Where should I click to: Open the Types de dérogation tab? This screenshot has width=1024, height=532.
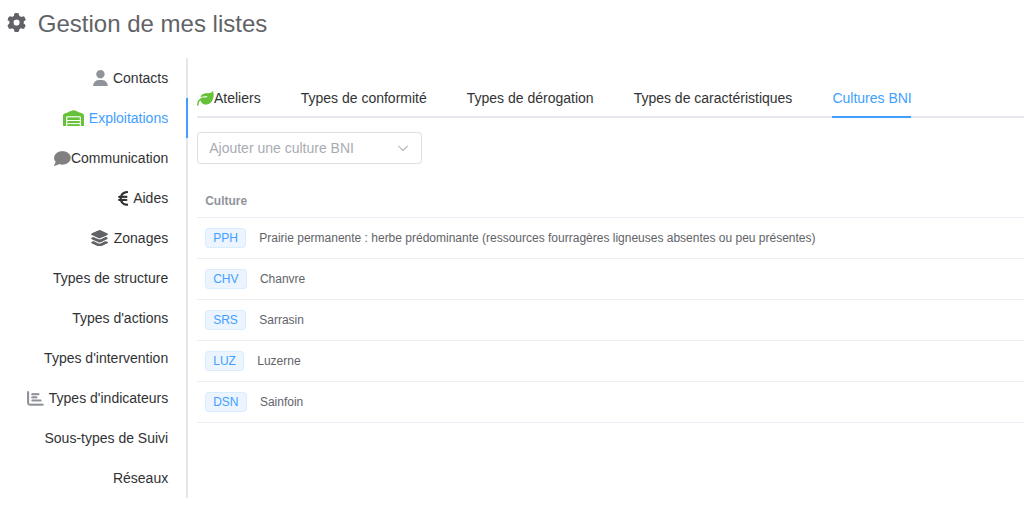coord(530,98)
